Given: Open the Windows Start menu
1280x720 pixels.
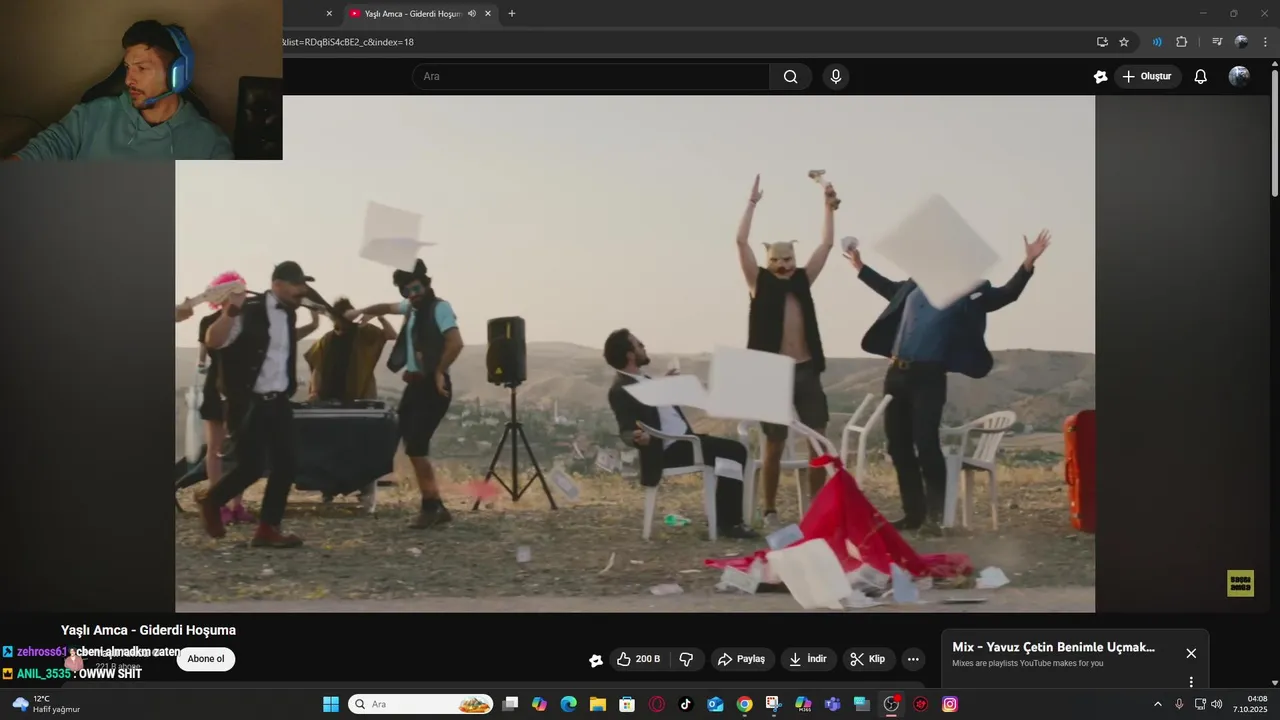Looking at the screenshot, I should click(331, 704).
